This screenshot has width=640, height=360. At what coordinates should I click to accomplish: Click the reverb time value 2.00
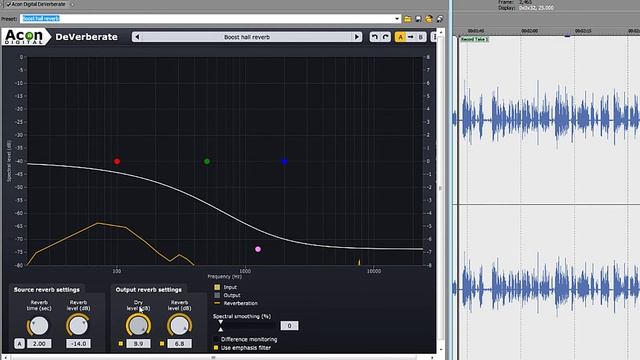tap(39, 344)
